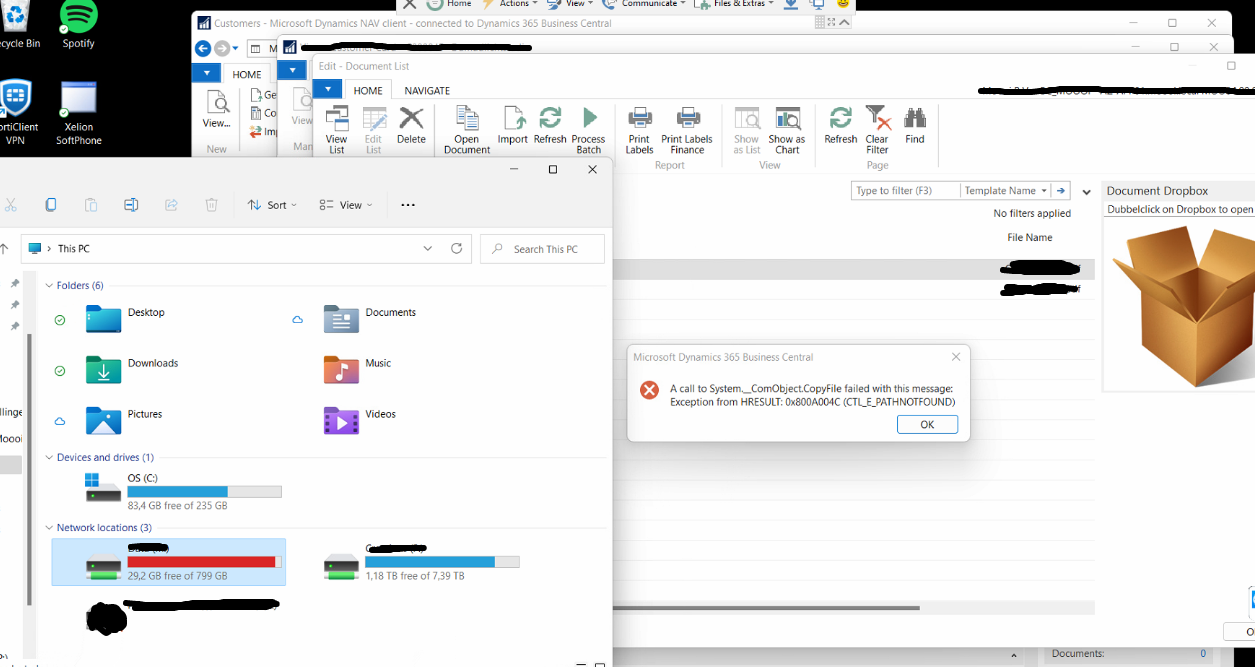Screen dimensions: 1255x667
Task: Click the Copy icon in File Explorer
Action: click(x=51, y=205)
